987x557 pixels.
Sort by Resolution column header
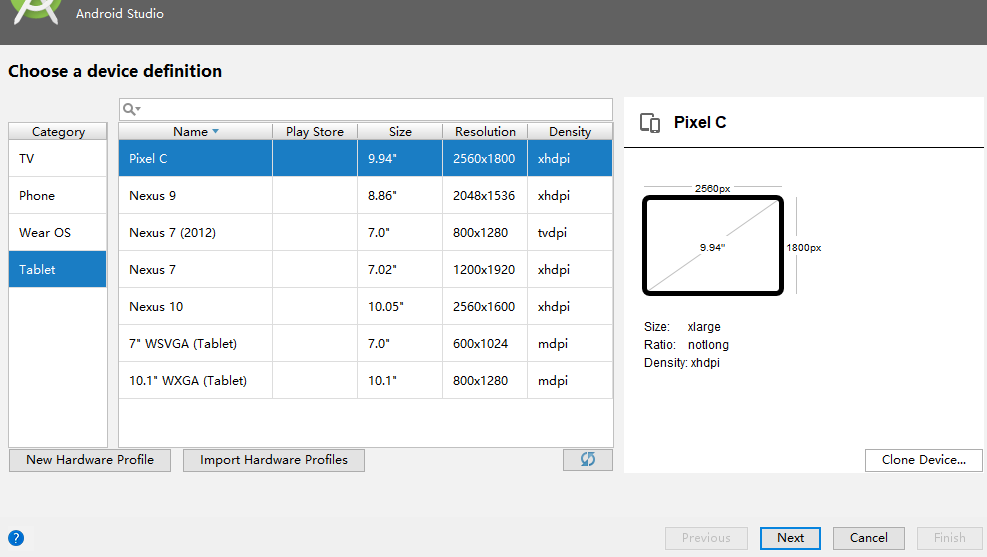click(x=485, y=132)
